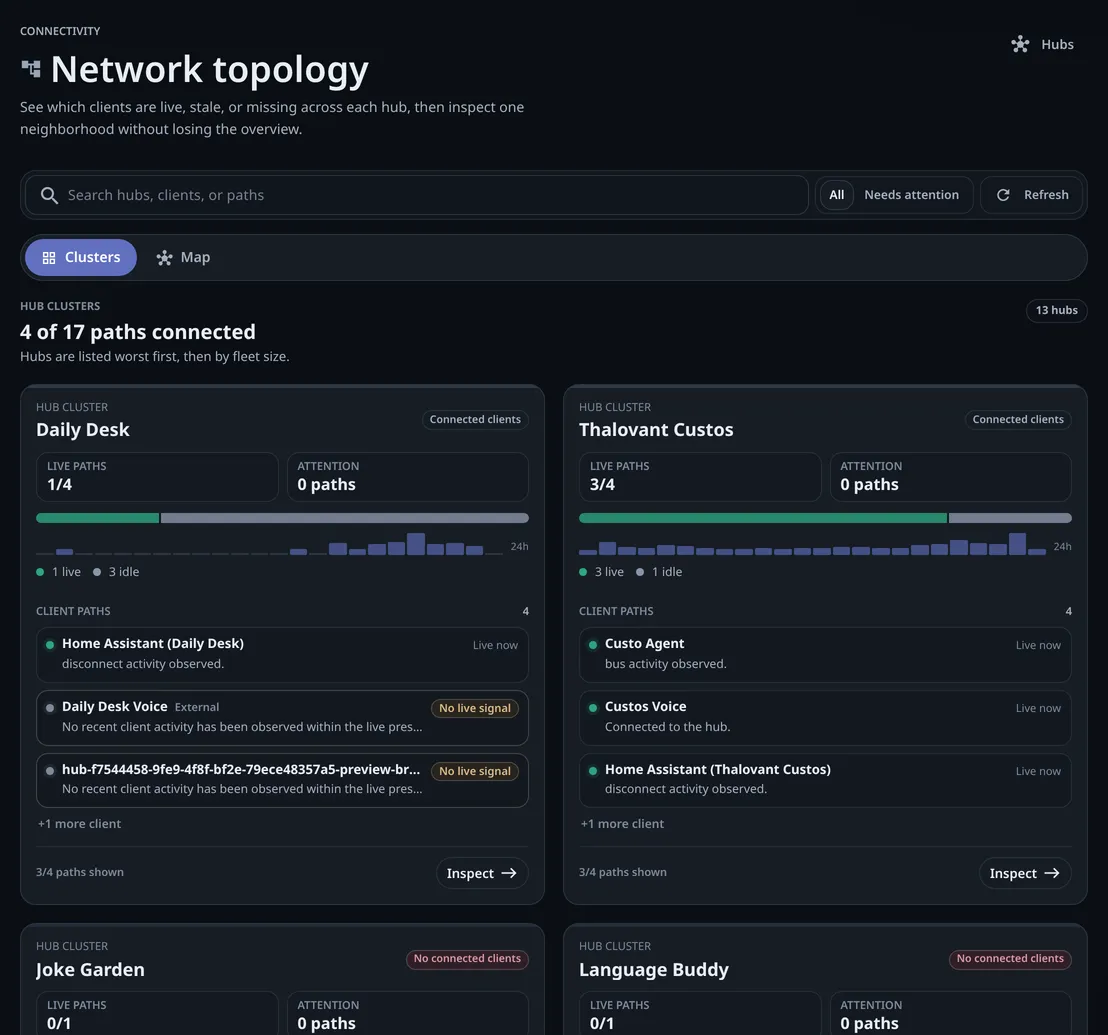This screenshot has height=1035, width=1108.
Task: Click the status dot for Home Assistant (Thalovant Custos)
Action: [x=592, y=770]
